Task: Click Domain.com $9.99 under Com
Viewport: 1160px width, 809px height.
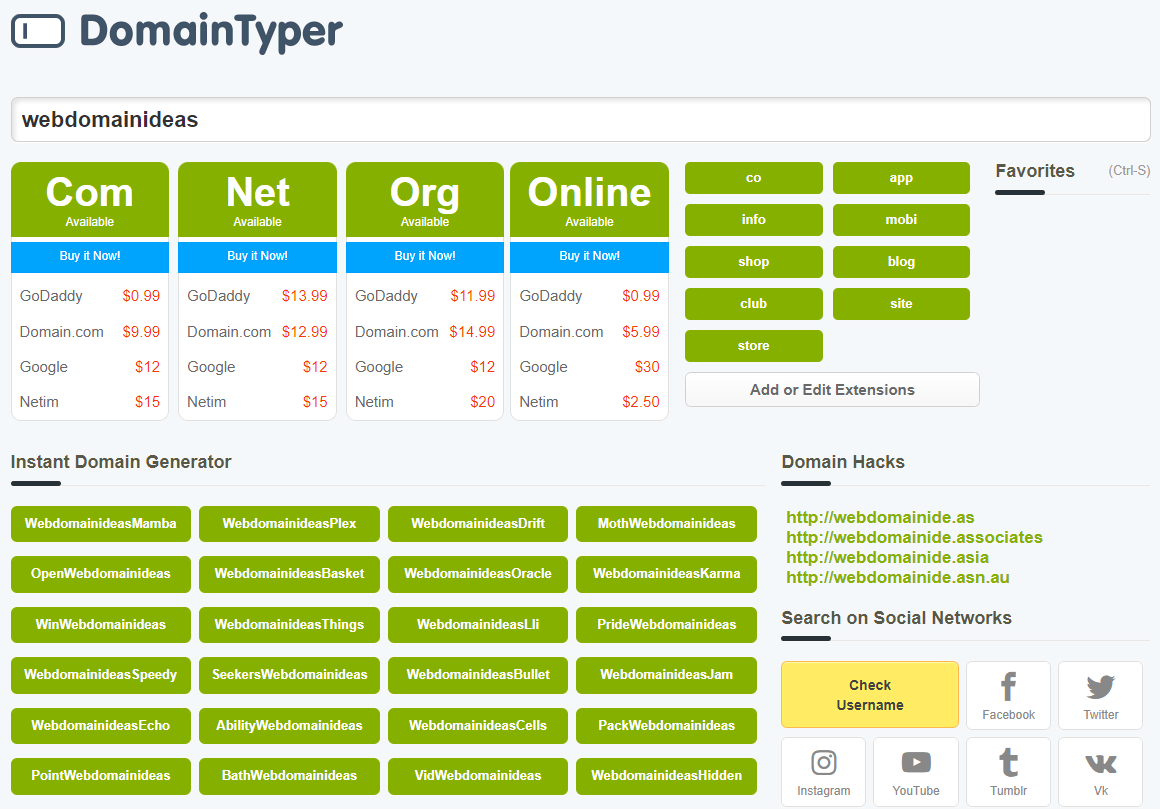Action: pos(90,332)
